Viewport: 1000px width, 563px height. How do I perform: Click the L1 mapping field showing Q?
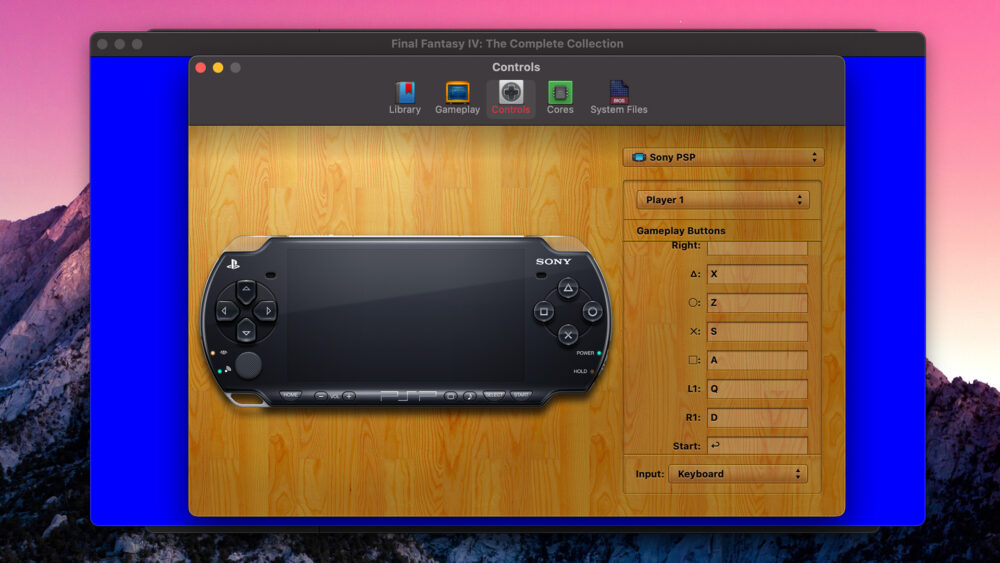[x=757, y=389]
